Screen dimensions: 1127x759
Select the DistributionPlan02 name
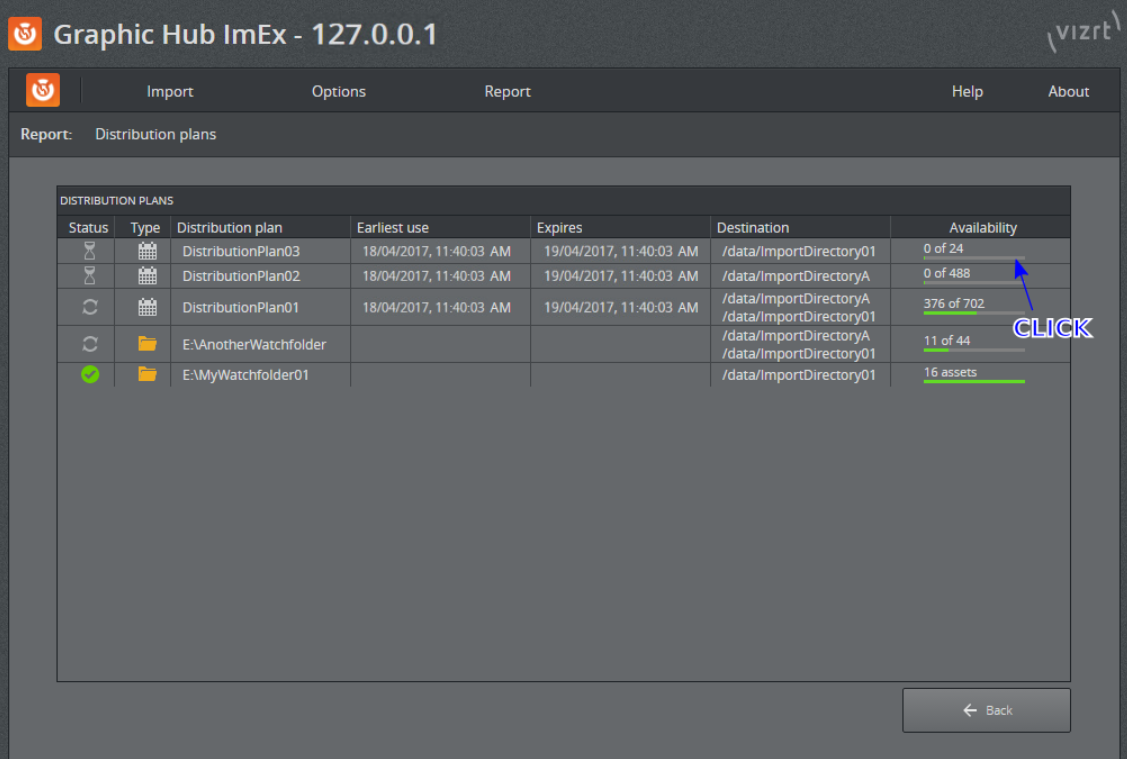click(241, 276)
